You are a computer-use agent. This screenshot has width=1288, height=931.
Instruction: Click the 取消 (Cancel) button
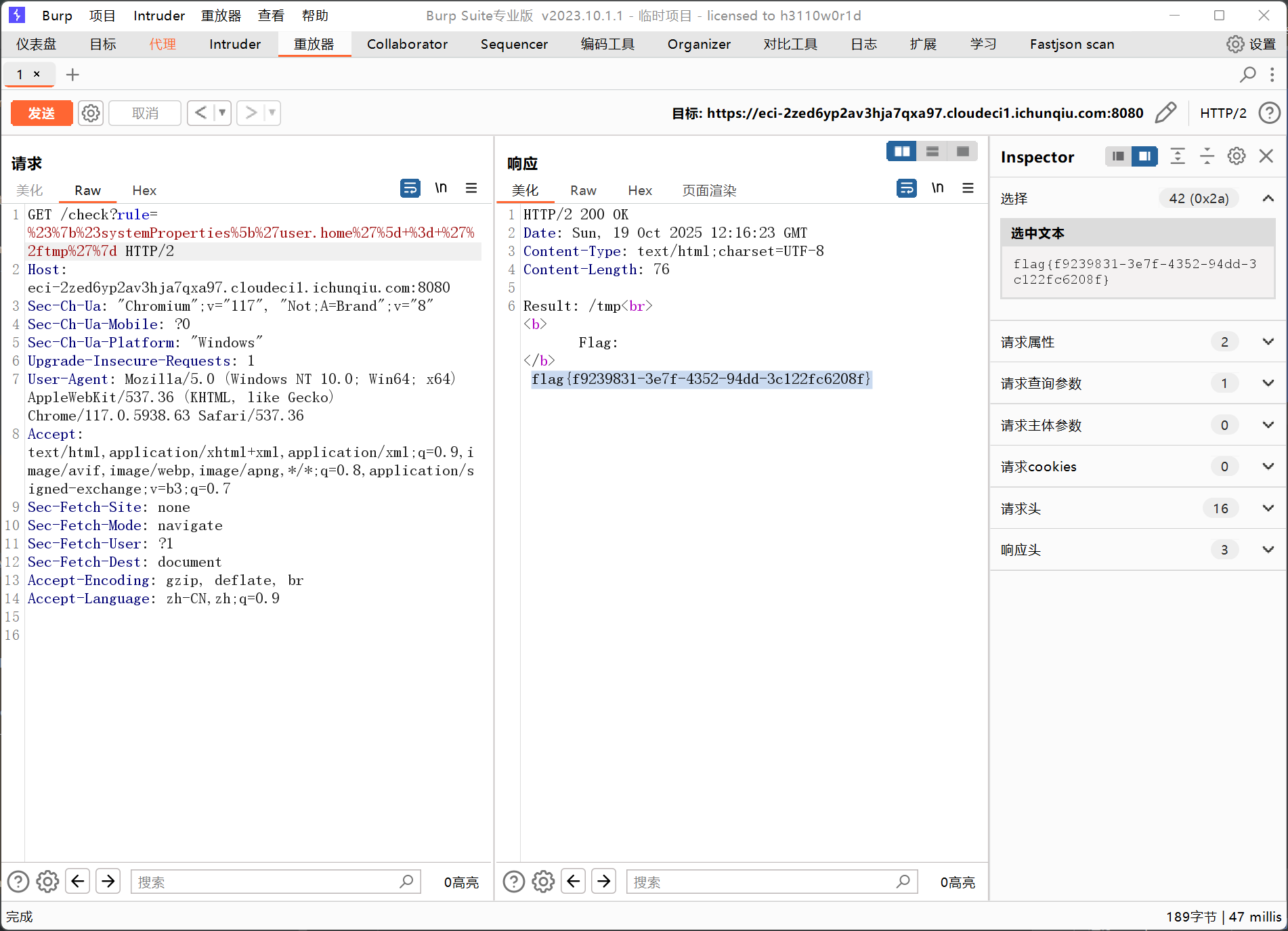click(x=145, y=113)
